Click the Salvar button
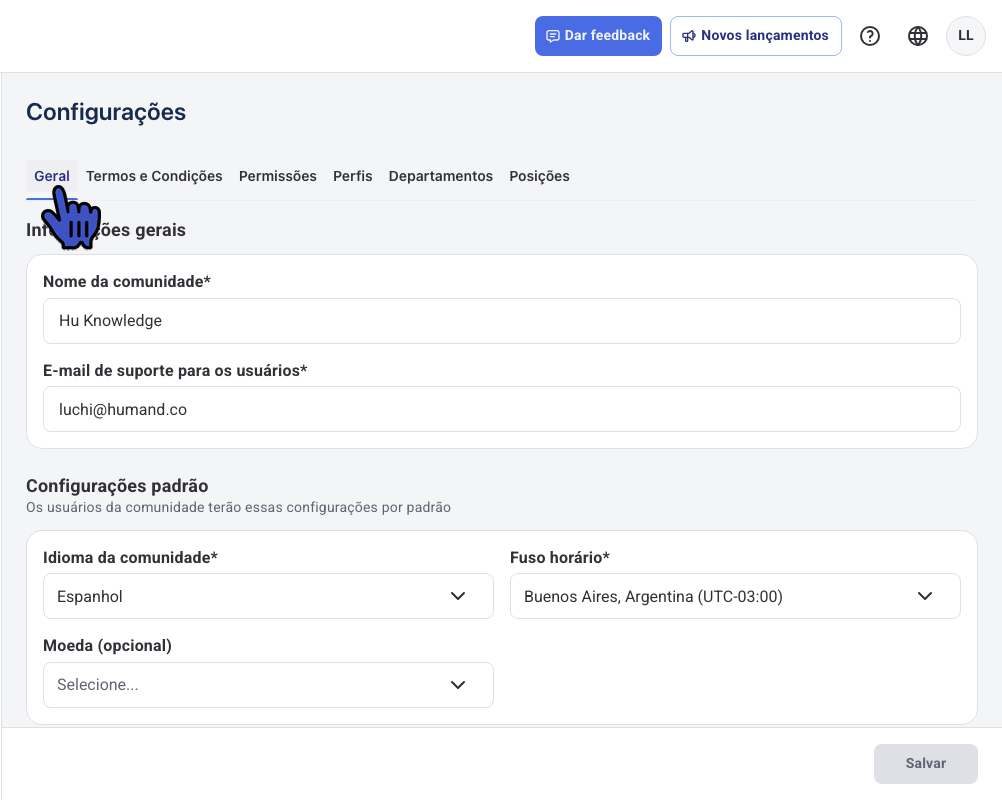 925,764
